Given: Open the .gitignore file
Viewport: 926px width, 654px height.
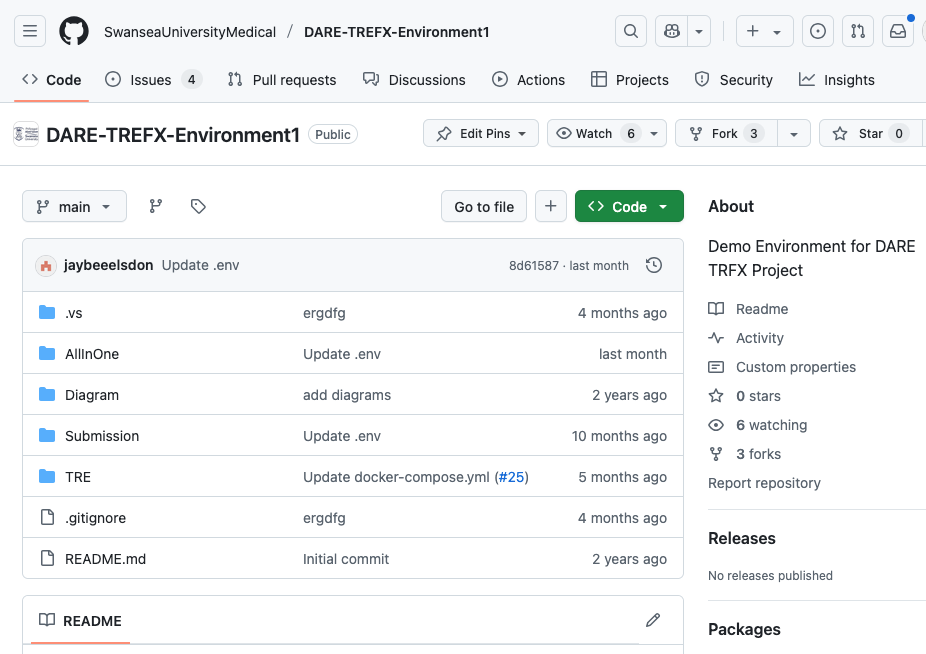Looking at the screenshot, I should tap(96, 518).
